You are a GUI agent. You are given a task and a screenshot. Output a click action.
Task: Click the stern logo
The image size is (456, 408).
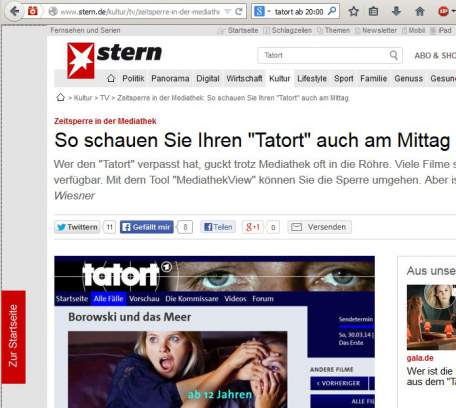click(114, 60)
